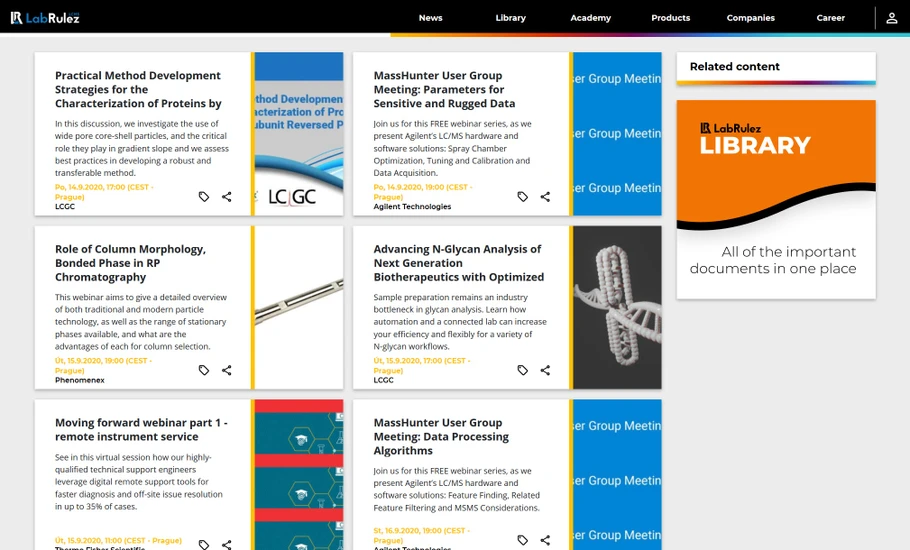Open Role of Column Morphology title link
The height and width of the screenshot is (550, 910).
click(131, 263)
